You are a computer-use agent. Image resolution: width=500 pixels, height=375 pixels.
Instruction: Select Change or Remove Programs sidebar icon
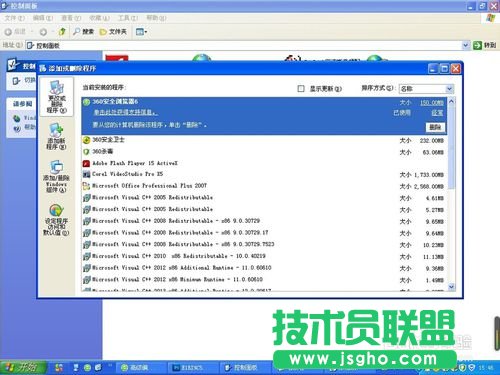pos(56,97)
